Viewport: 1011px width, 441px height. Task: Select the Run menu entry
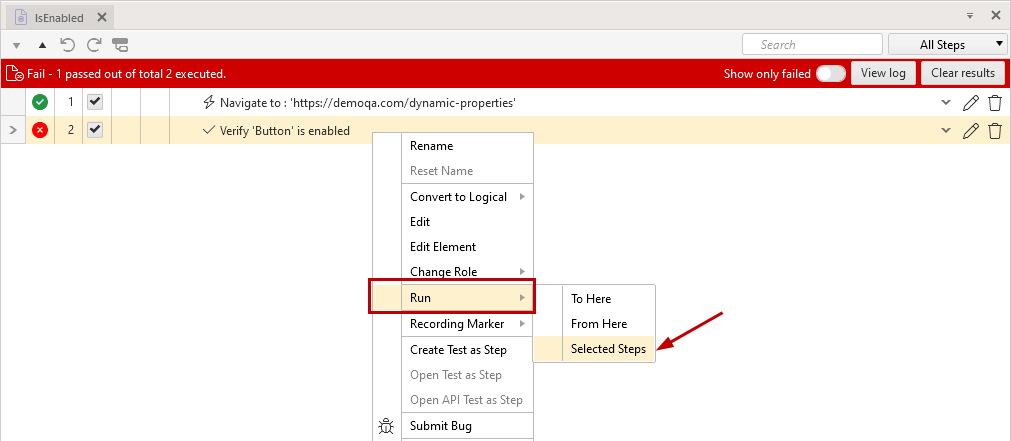pos(467,298)
